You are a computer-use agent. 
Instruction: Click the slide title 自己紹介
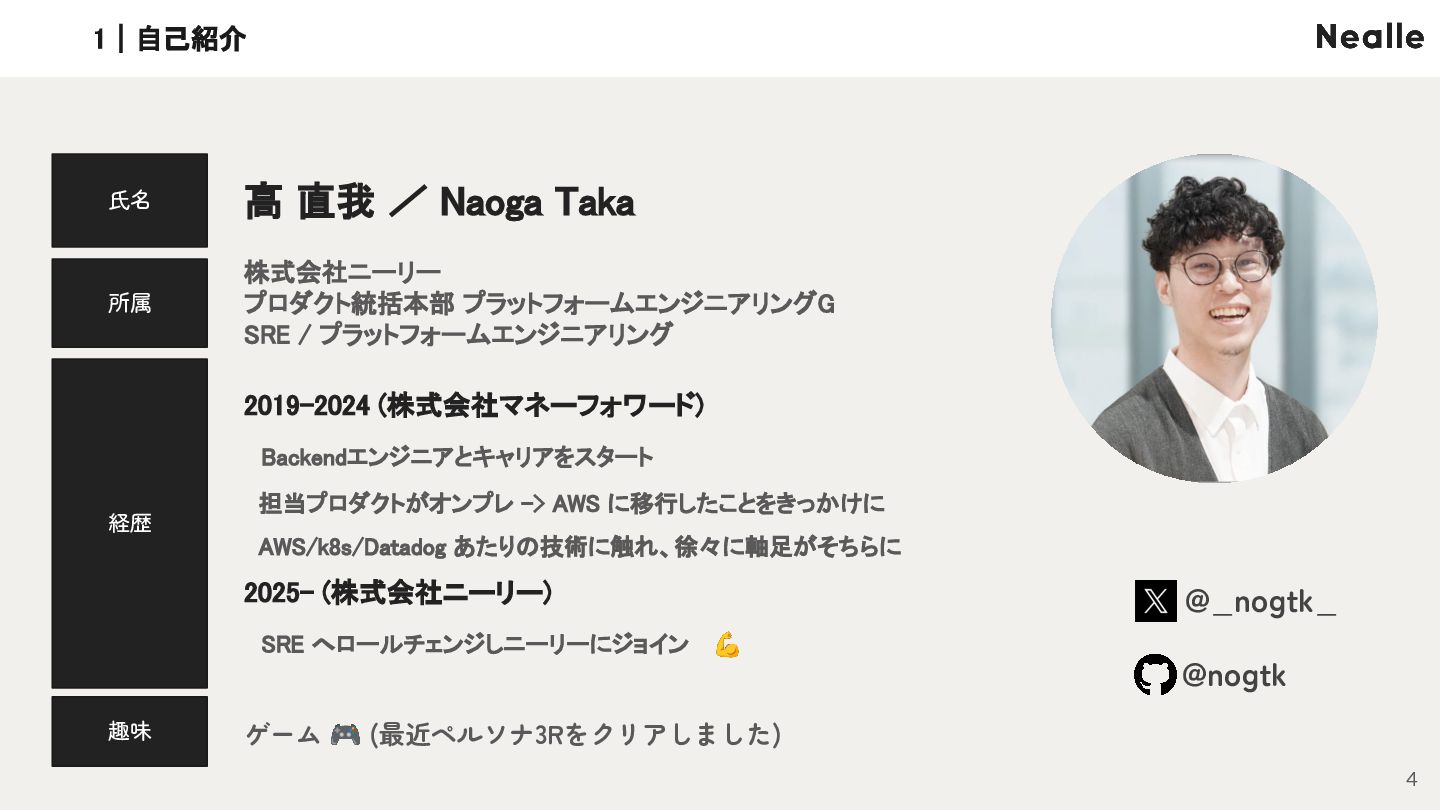point(191,39)
